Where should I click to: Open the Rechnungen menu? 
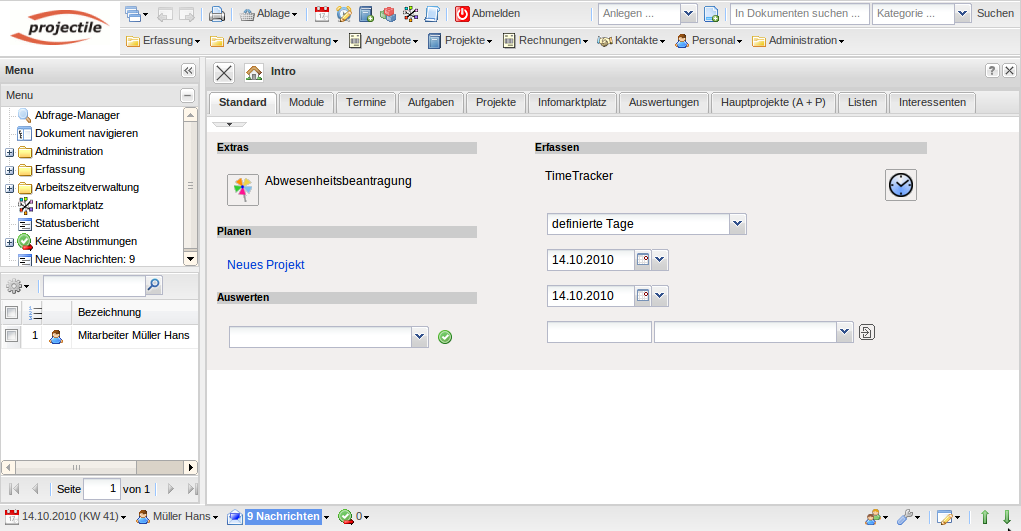pyautogui.click(x=546, y=41)
